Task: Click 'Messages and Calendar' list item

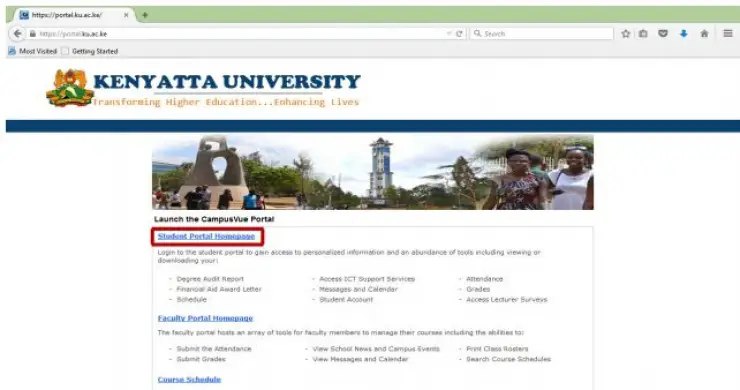Action: coord(358,289)
